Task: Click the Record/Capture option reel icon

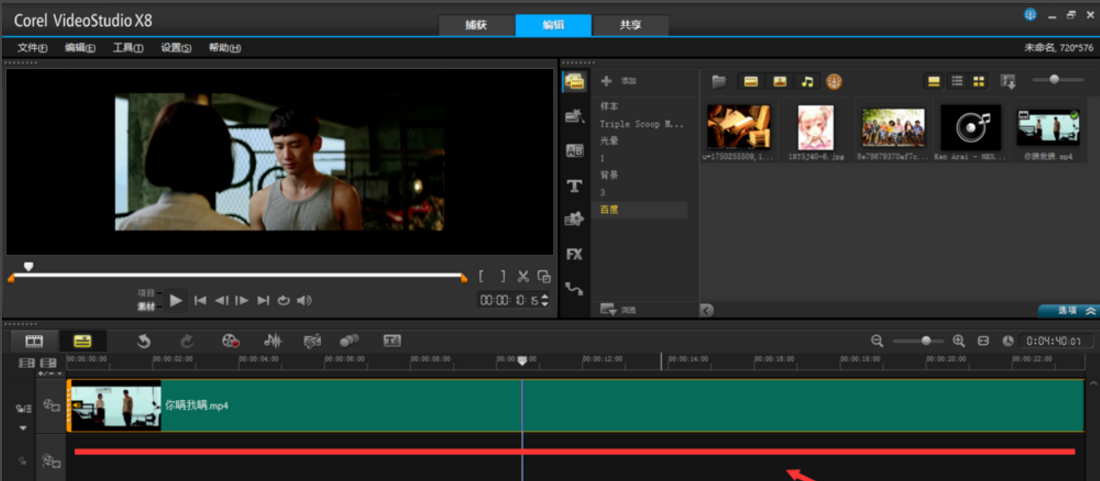Action: (x=231, y=341)
